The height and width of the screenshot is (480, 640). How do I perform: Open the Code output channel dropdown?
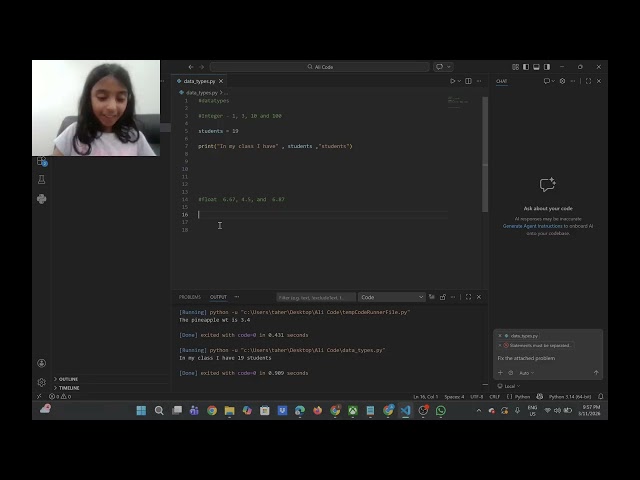coord(391,298)
